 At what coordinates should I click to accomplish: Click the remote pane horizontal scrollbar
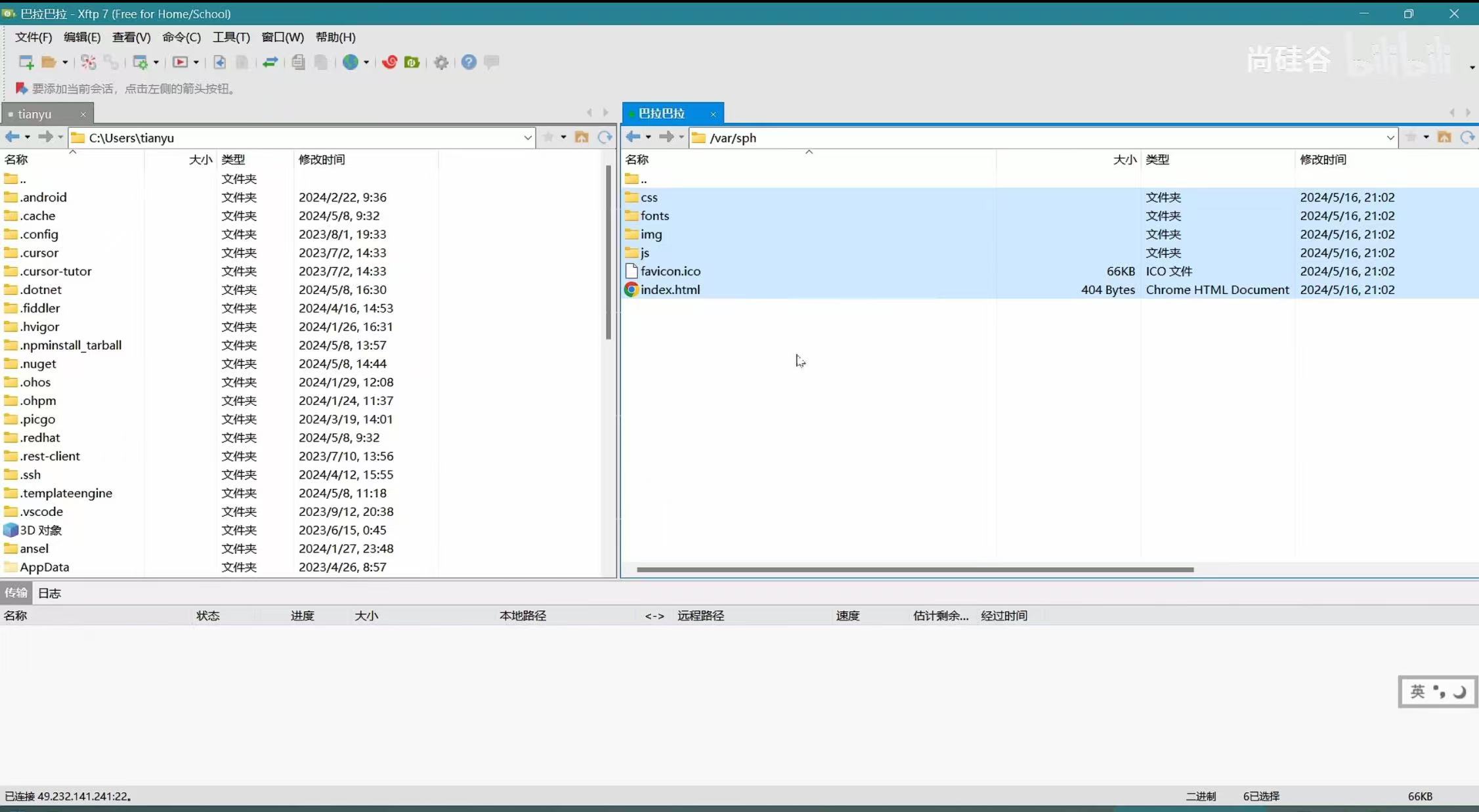[x=914, y=570]
